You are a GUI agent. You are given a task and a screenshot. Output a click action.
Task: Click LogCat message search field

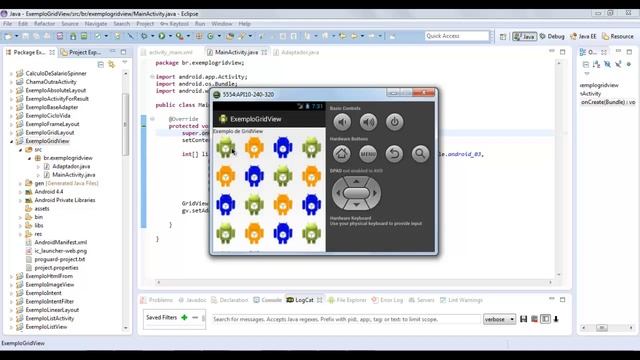pyautogui.click(x=346, y=319)
